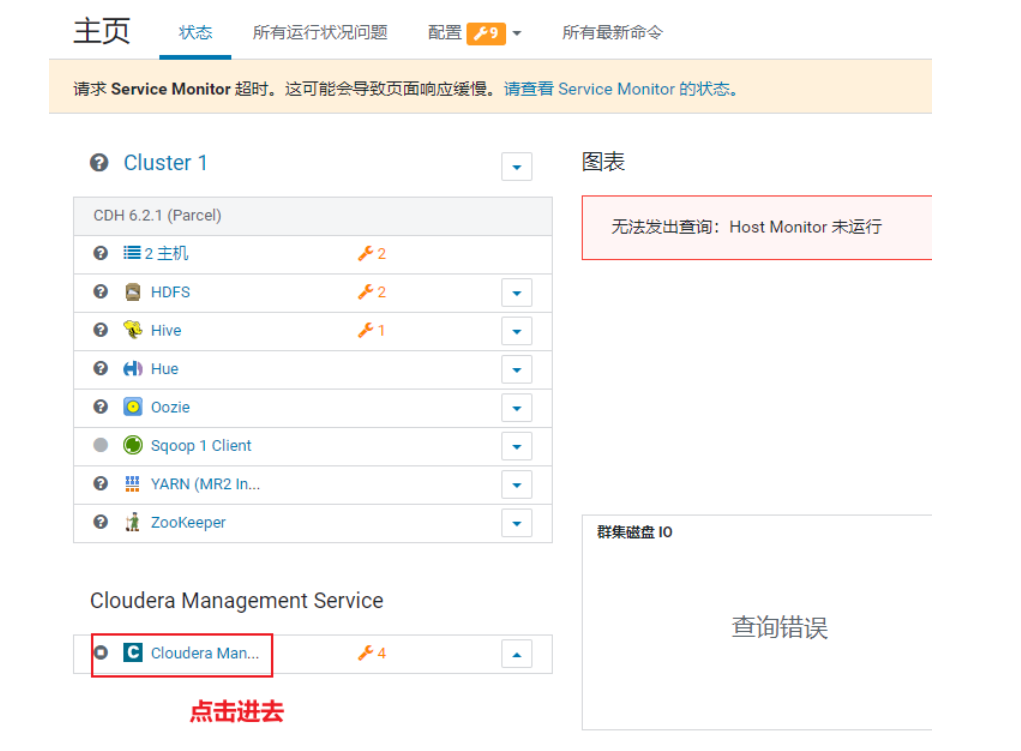Click the orange wrench 9 badge next to 配置
The width and height of the screenshot is (1021, 751).
[486, 33]
